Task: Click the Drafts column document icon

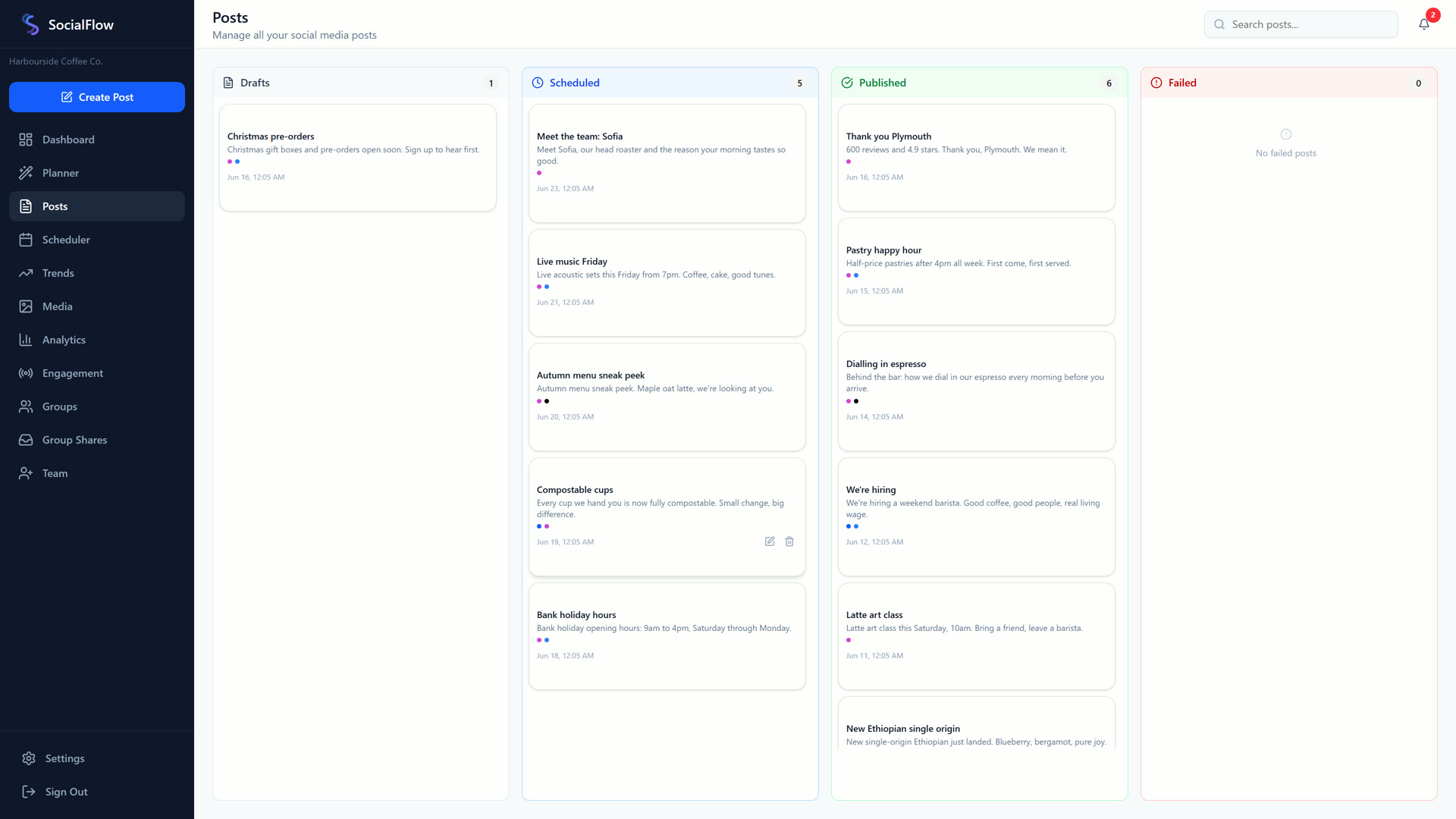Action: click(x=228, y=83)
